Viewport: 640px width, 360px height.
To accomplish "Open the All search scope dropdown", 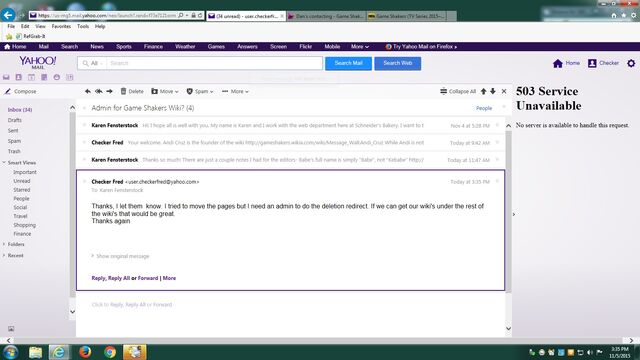I will click(x=93, y=63).
